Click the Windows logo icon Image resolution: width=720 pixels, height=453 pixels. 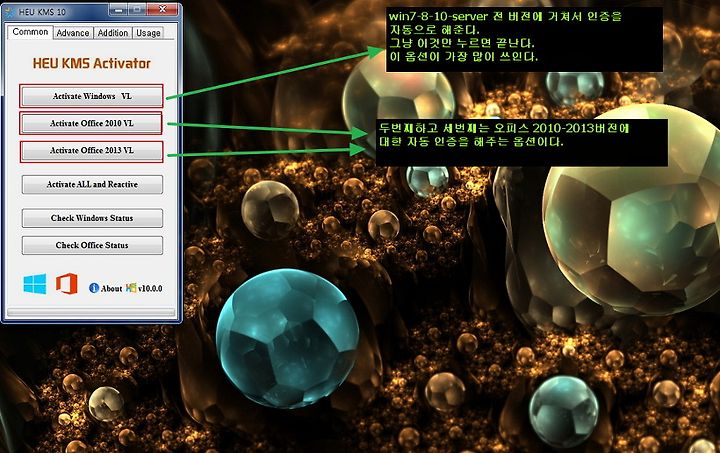[35, 284]
